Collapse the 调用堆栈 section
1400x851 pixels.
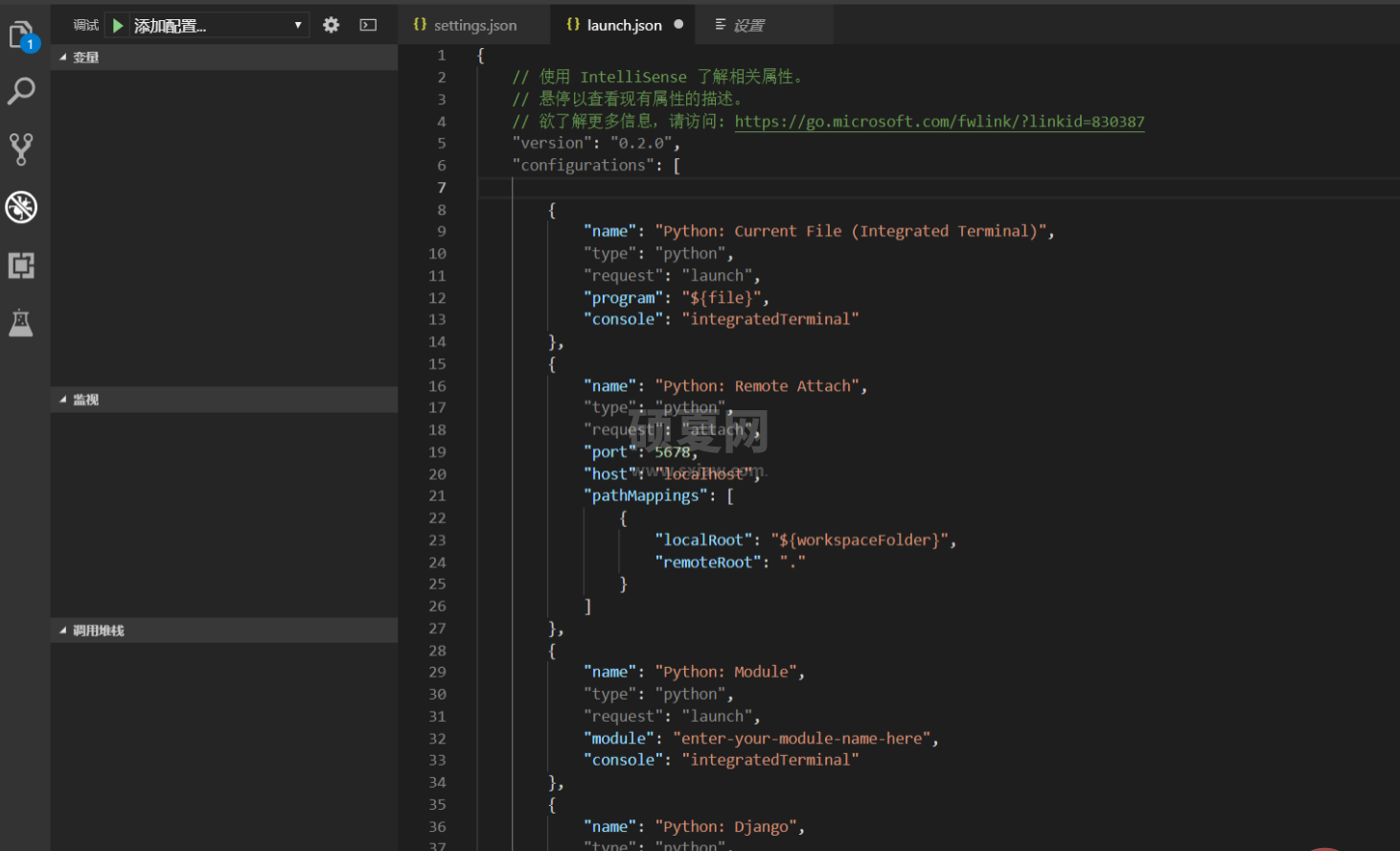click(224, 631)
